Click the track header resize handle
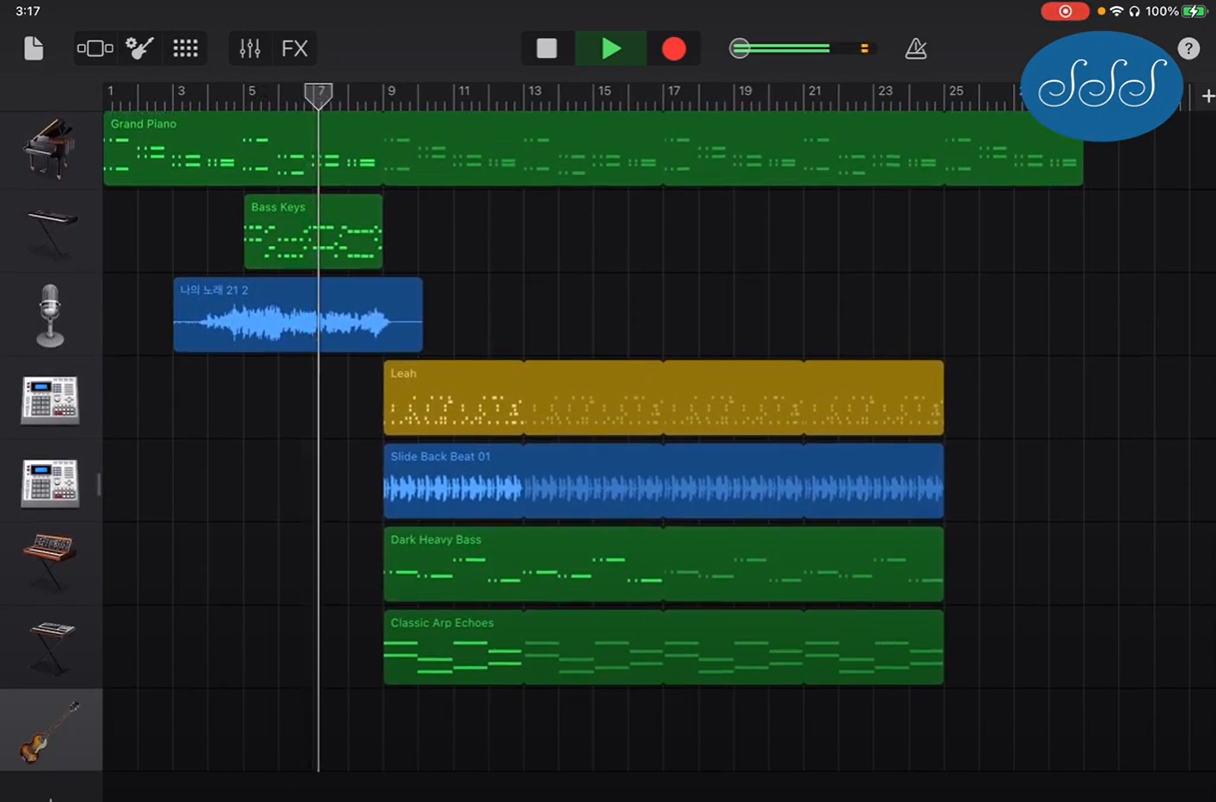 click(x=98, y=485)
